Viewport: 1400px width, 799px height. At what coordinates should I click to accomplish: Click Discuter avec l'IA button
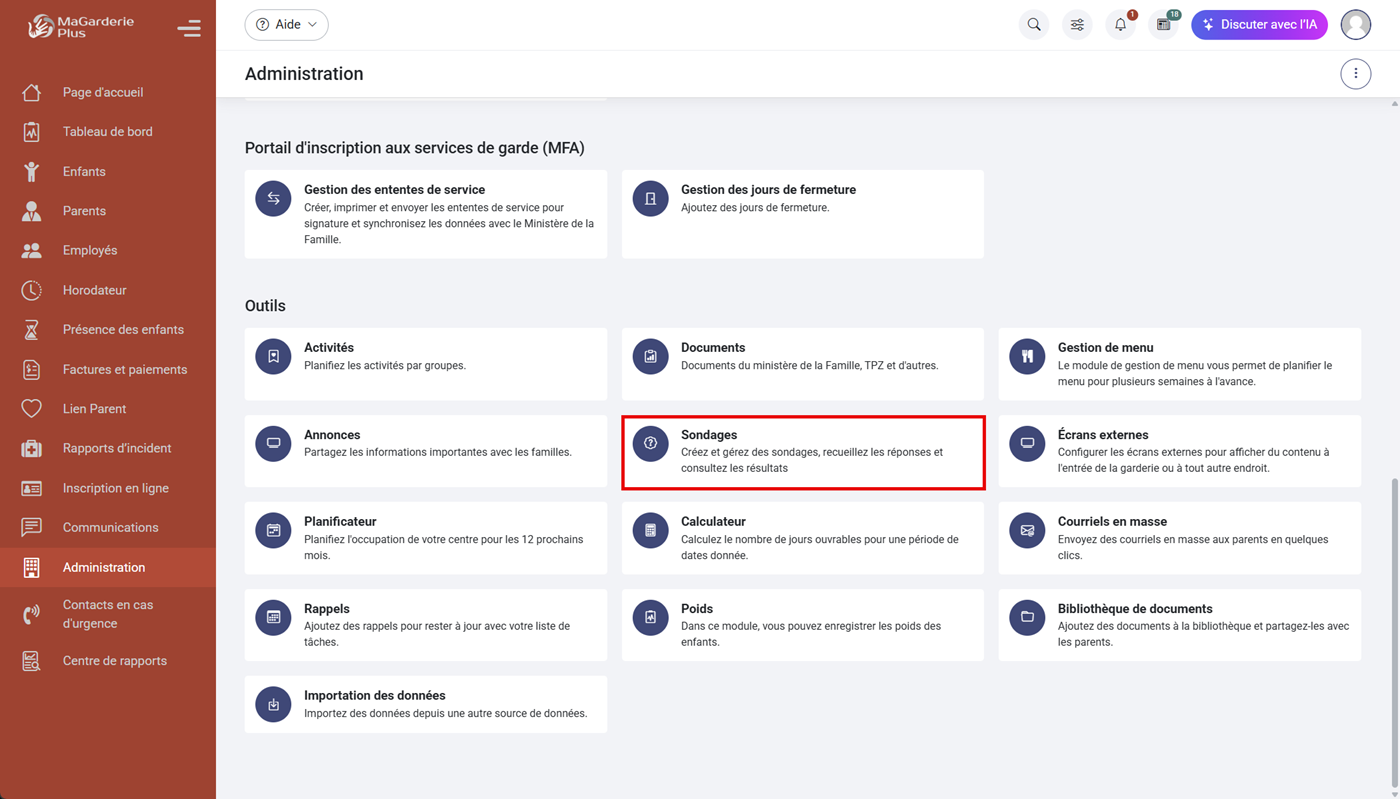tap(1259, 25)
